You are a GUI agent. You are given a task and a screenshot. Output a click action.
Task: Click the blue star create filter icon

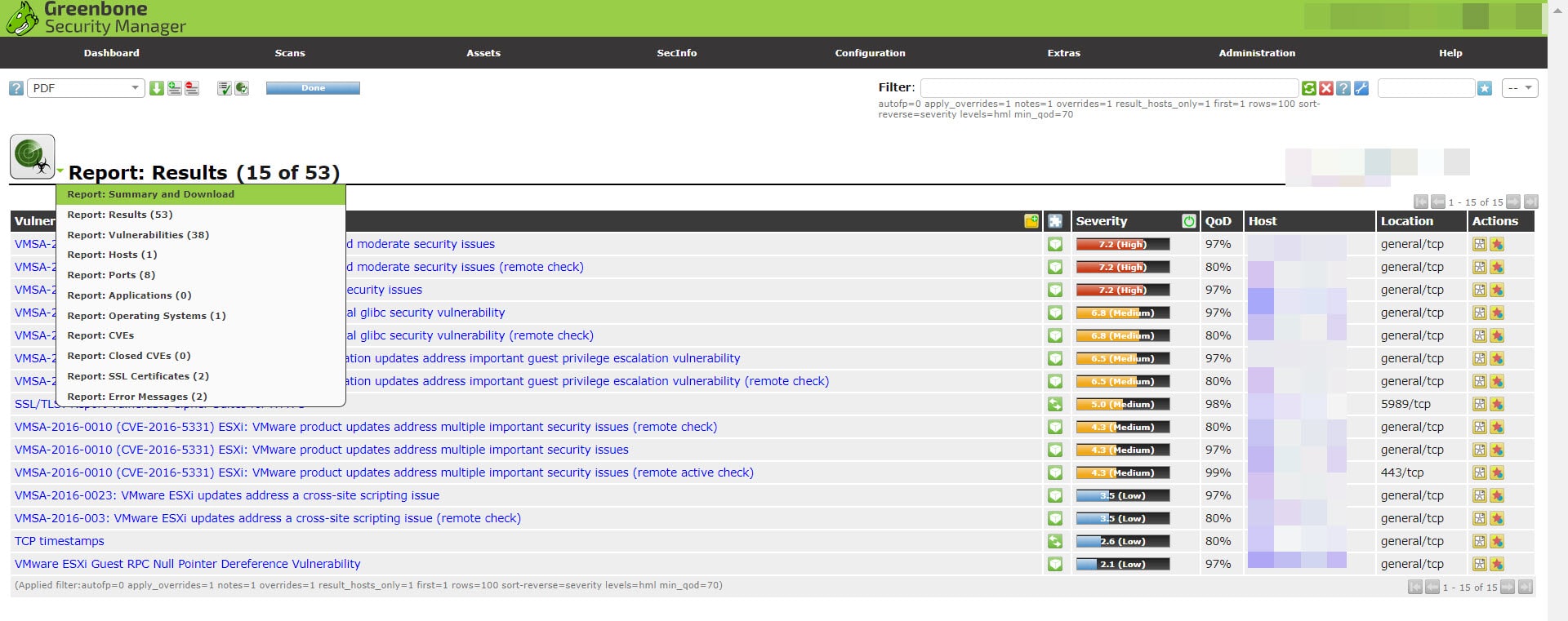[1485, 88]
